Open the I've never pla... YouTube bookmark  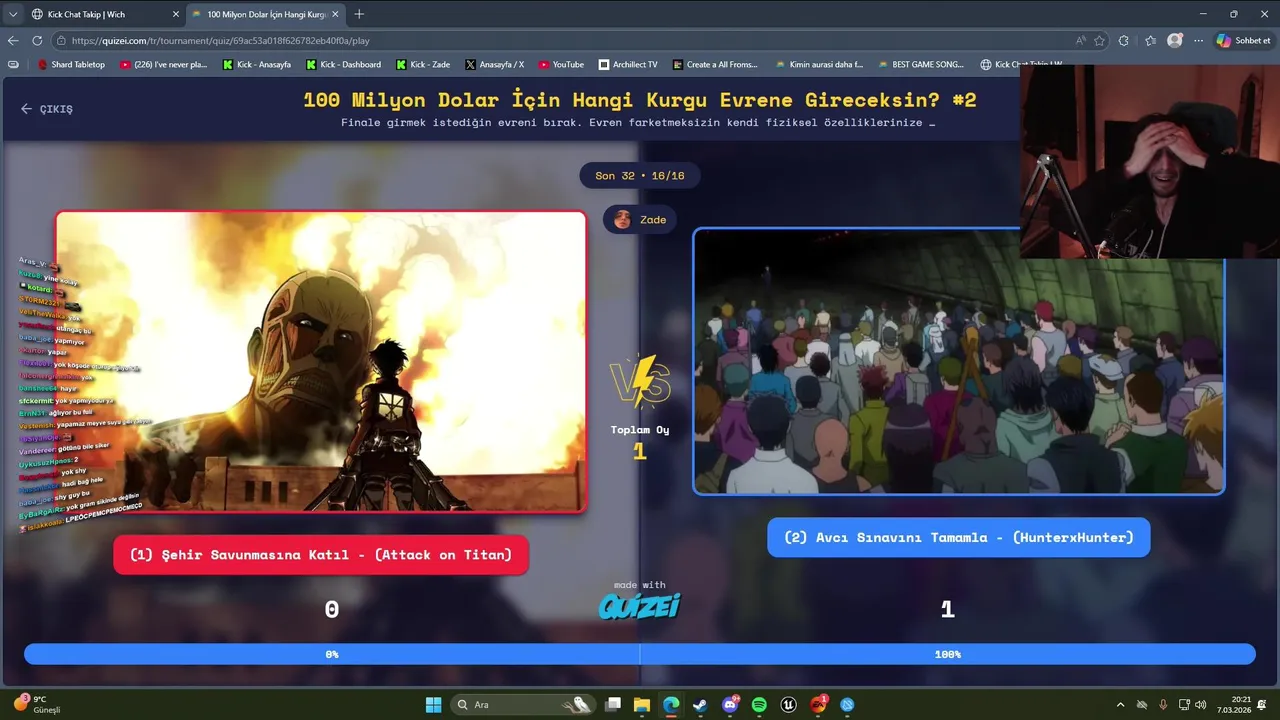163,64
